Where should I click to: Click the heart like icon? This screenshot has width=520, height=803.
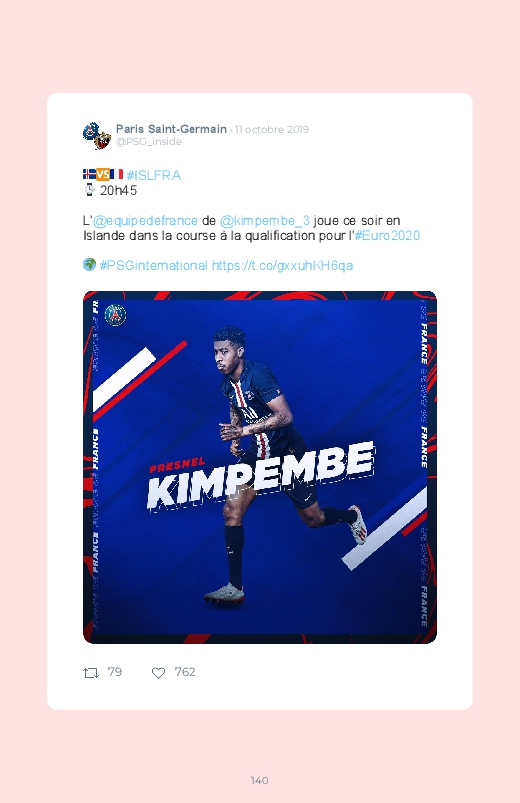158,673
